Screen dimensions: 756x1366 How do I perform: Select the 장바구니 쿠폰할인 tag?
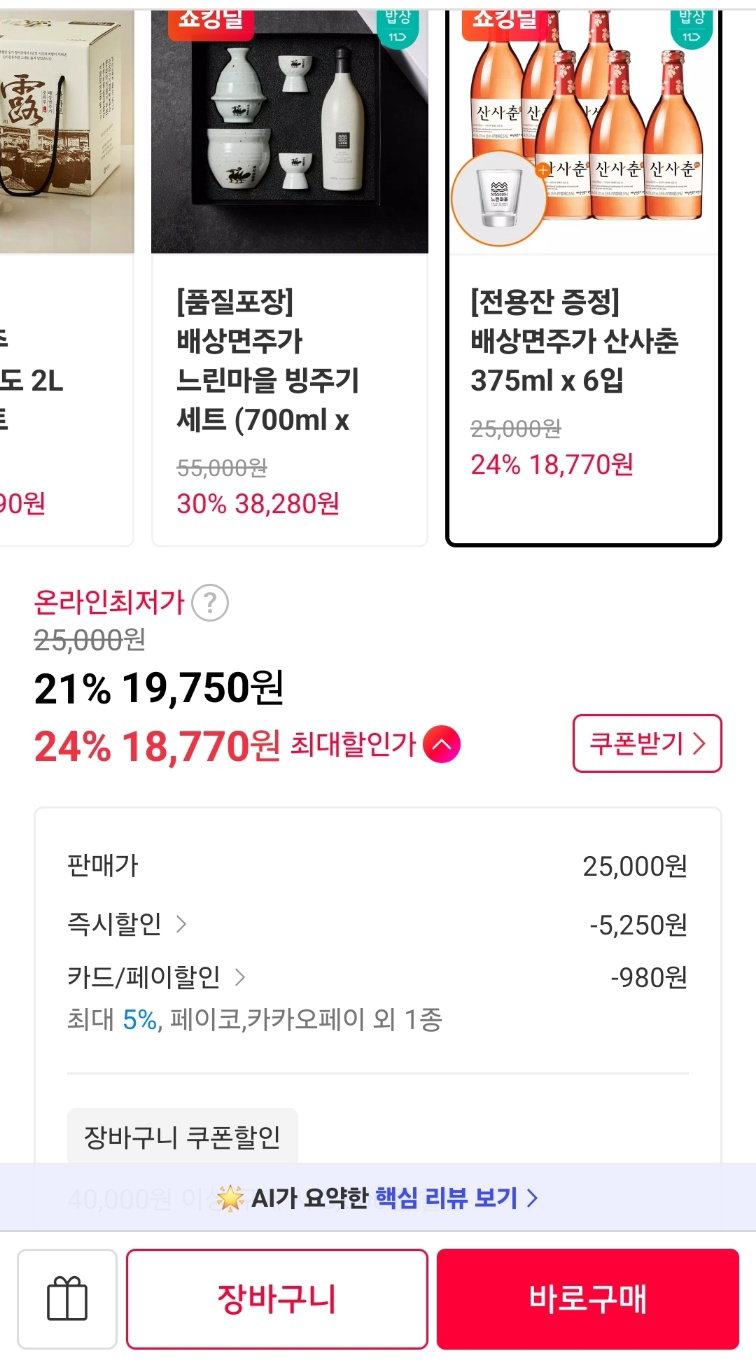click(182, 1137)
